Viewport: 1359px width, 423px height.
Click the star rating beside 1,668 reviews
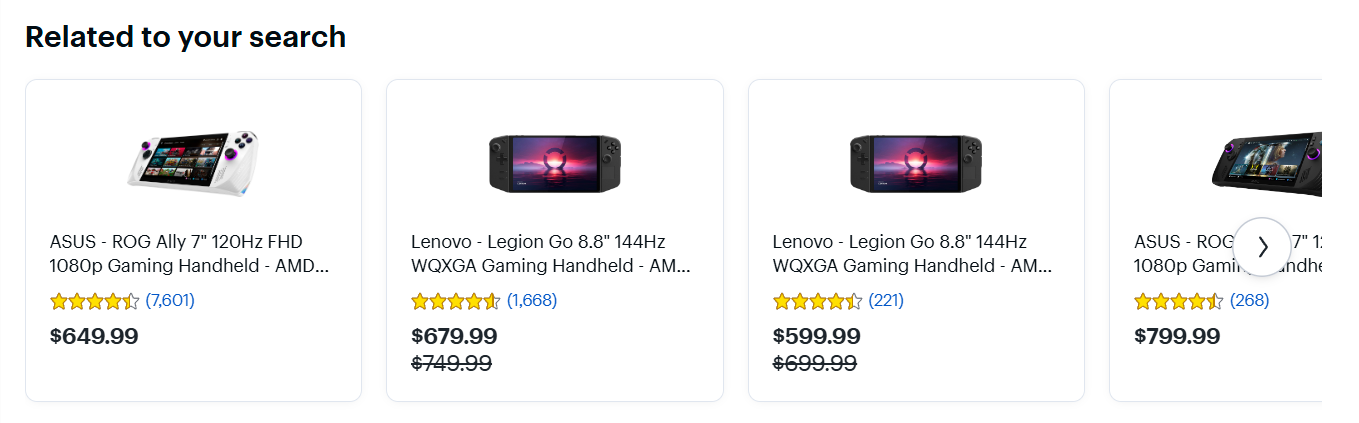456,301
